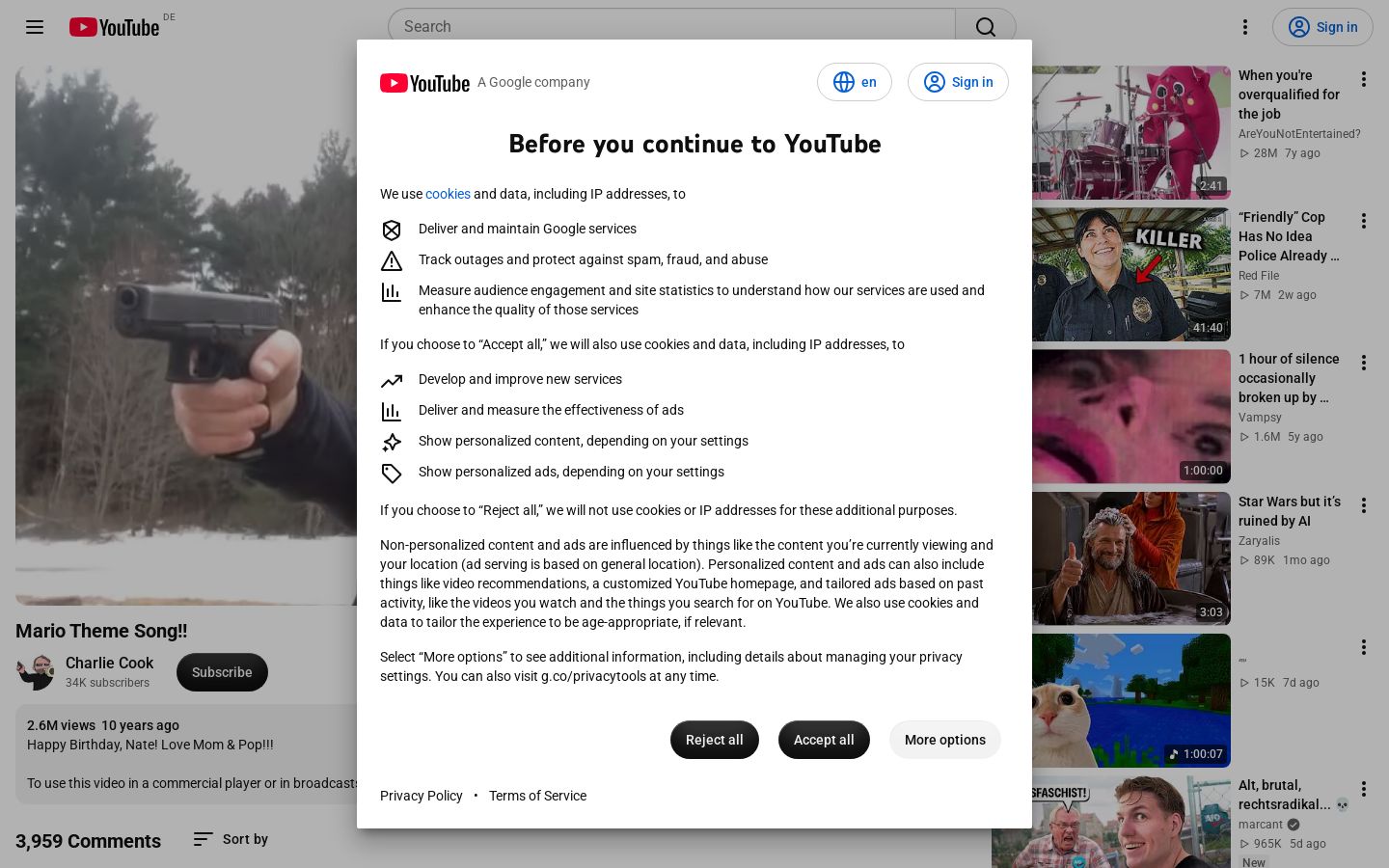Open the Sort by comments menu
Image resolution: width=1389 pixels, height=868 pixels.
click(231, 839)
